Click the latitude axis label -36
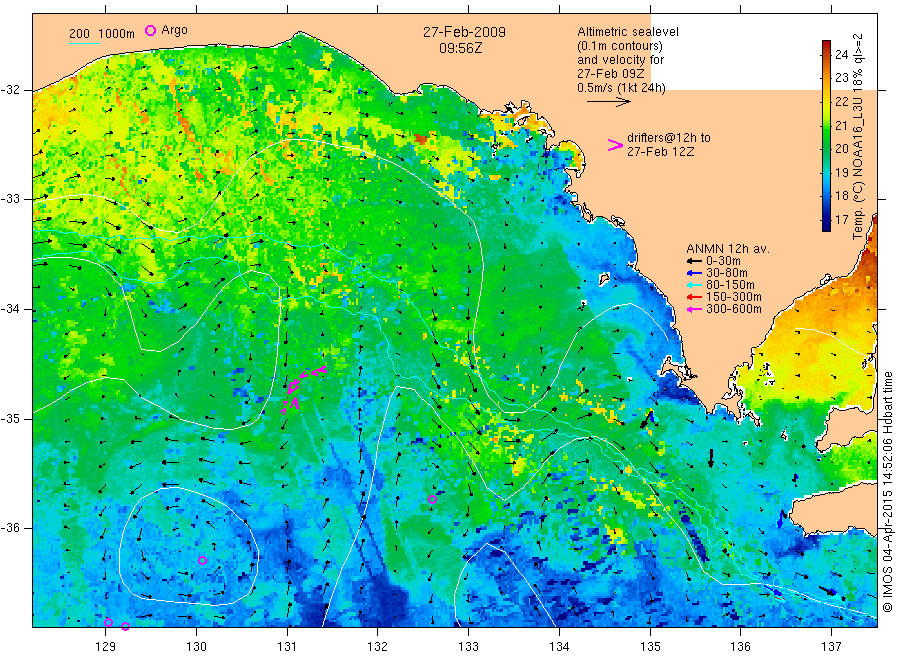 [x=10, y=528]
